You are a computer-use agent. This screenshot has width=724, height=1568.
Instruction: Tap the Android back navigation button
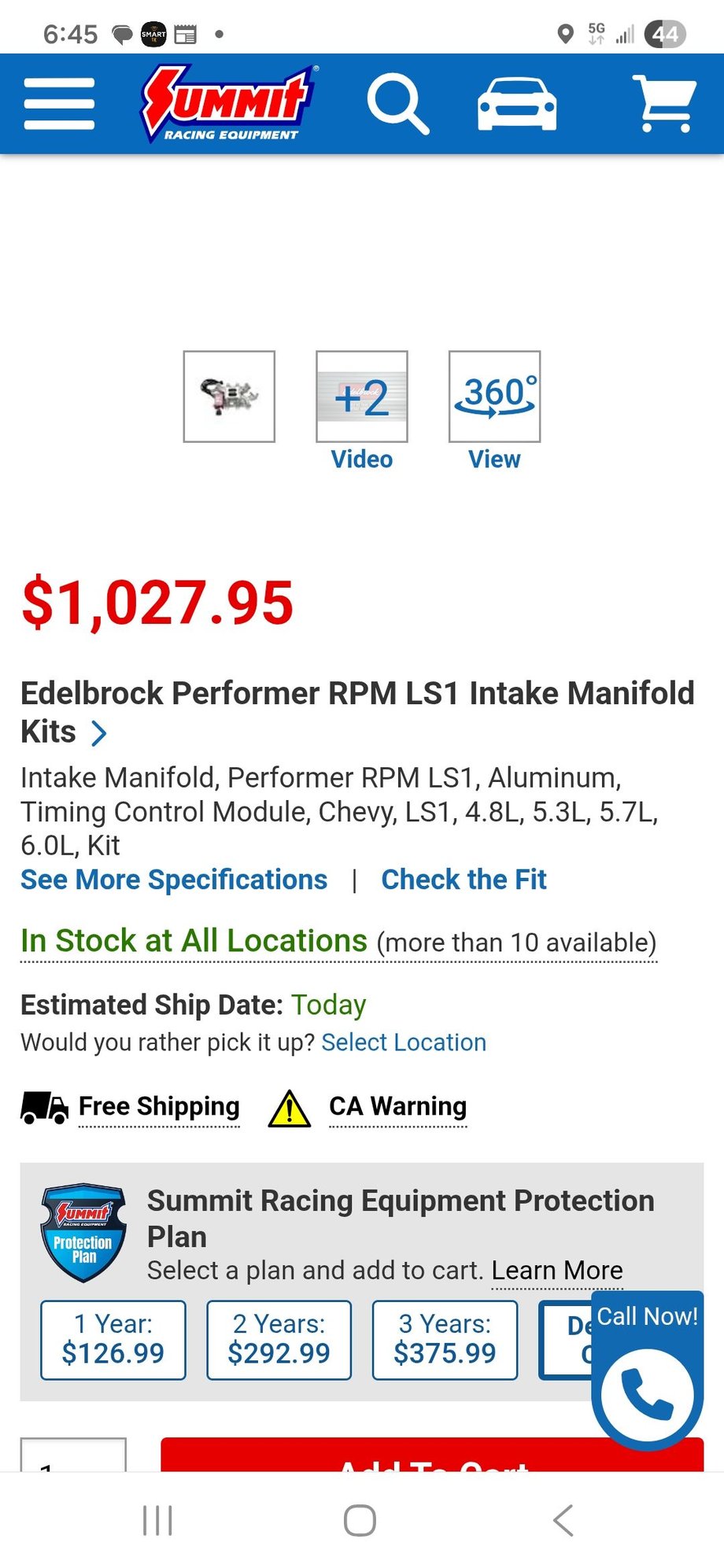click(x=563, y=1520)
